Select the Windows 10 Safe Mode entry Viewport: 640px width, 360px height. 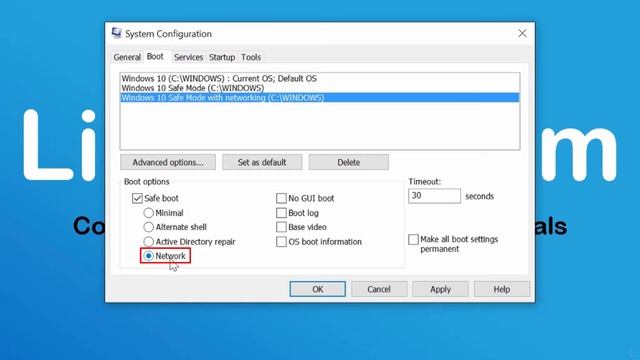coord(320,88)
